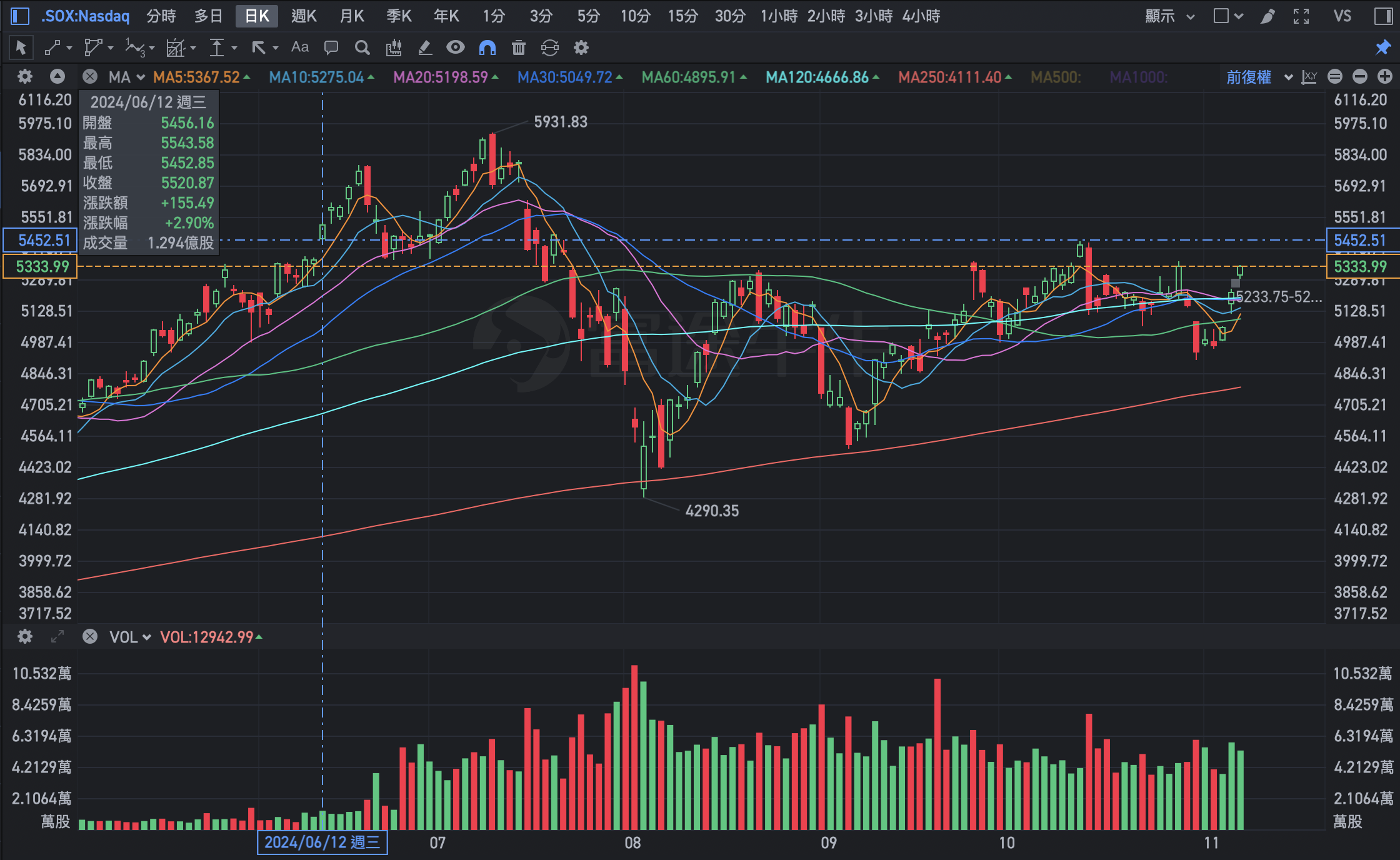Click the comment bubble annotation tool
Viewport: 1400px width, 860px height.
tap(331, 47)
